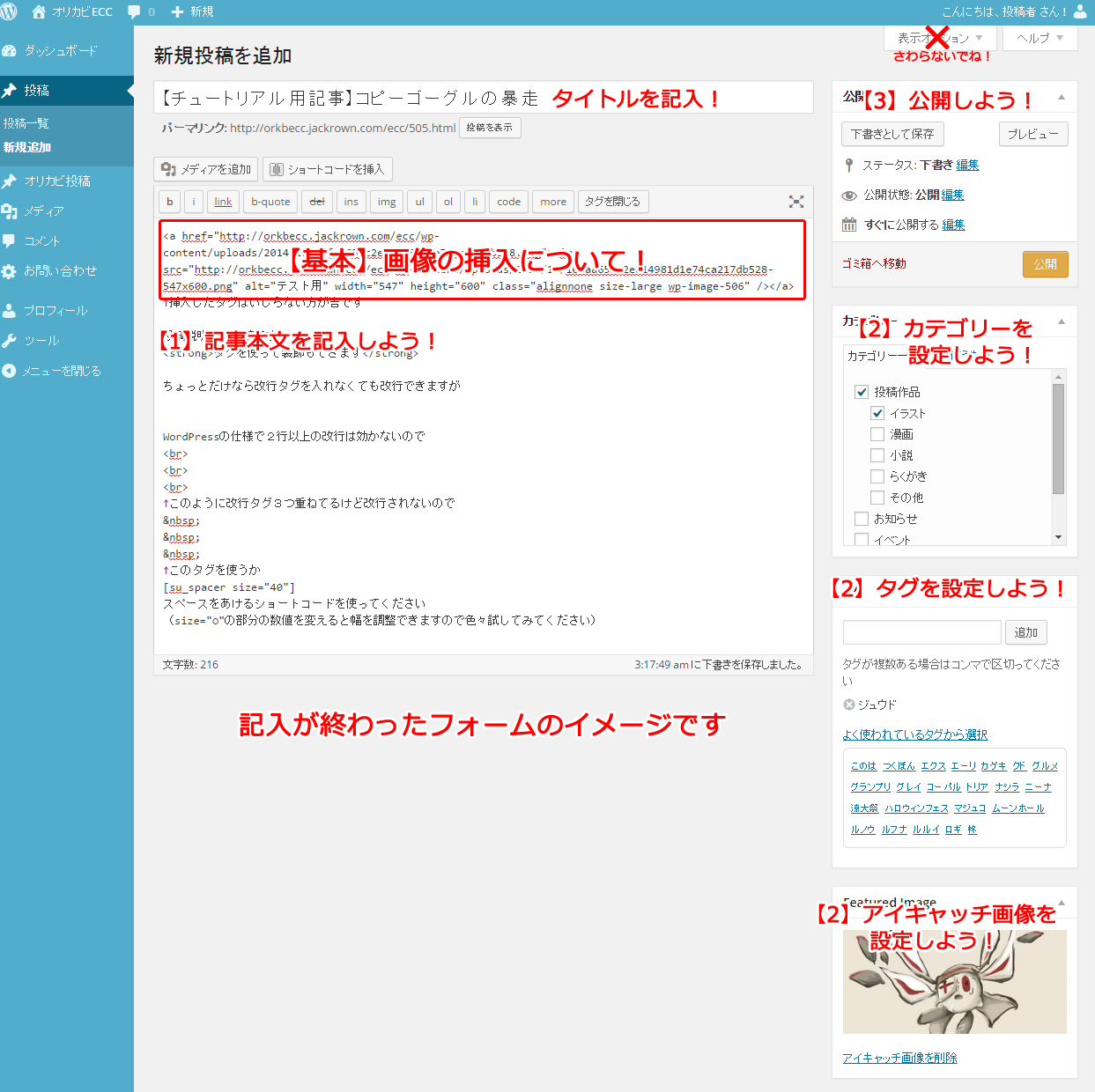Screen dimensions: 1095x1092
Task: Collapse the Featured Image panel
Action: tap(1061, 903)
